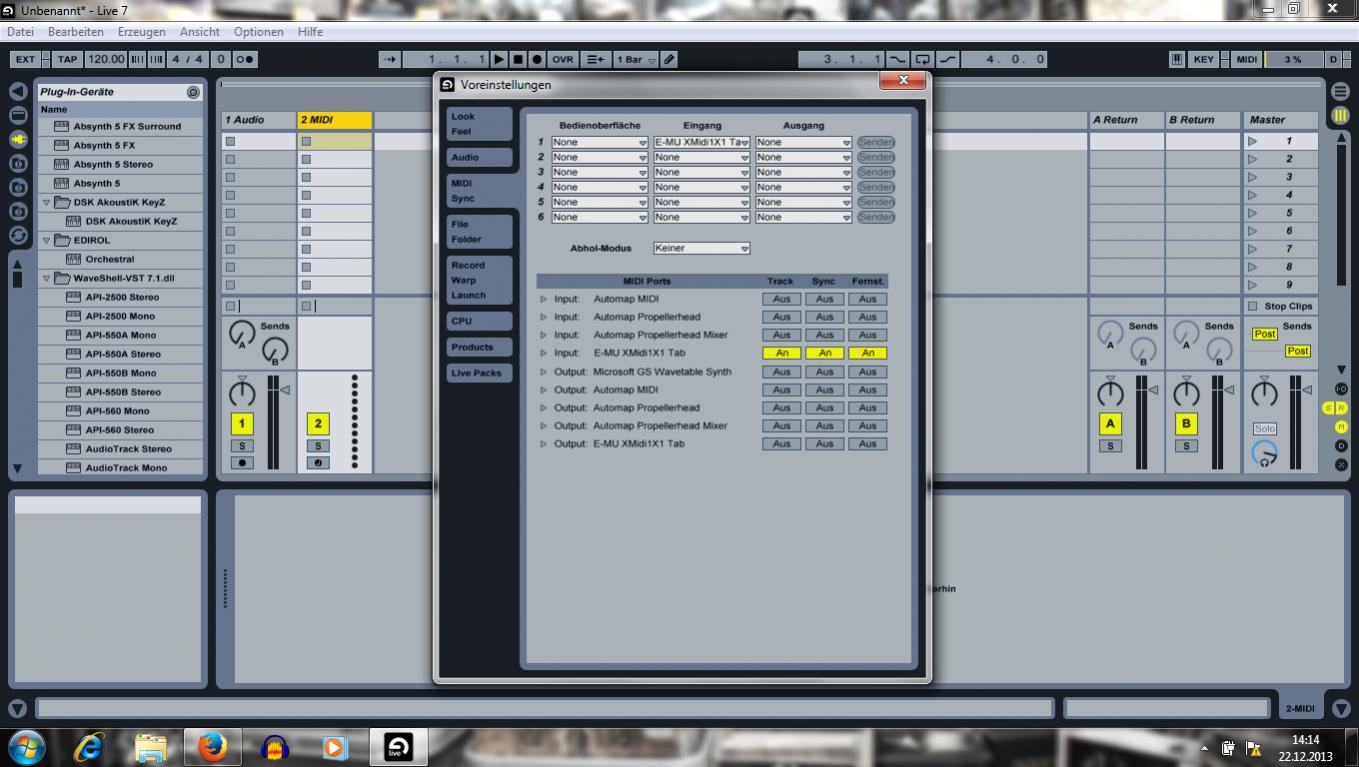
Task: Open the Abhol-Modus dropdown
Action: tap(702, 248)
